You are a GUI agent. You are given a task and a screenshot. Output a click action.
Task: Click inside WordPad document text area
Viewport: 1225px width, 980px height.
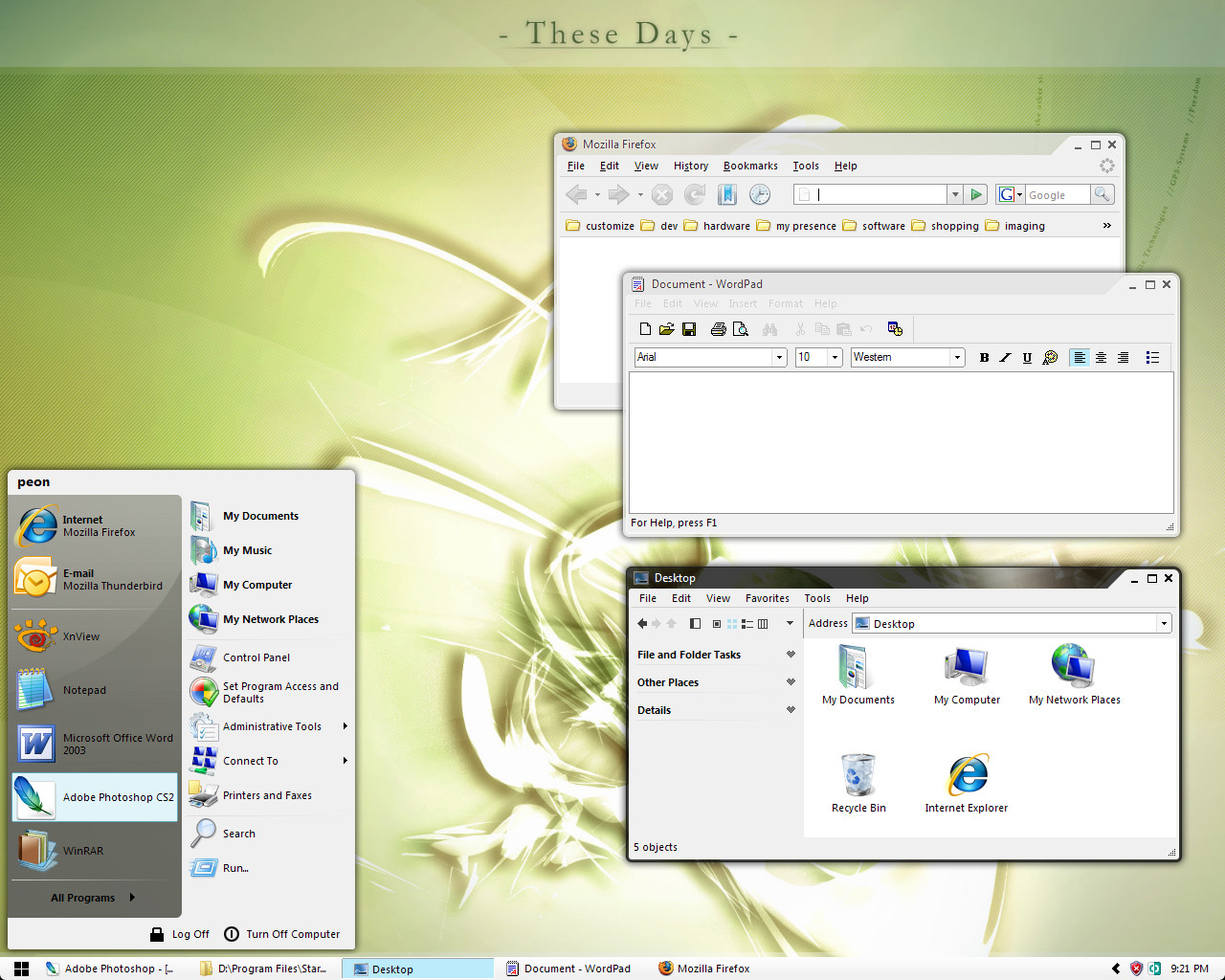(x=901, y=442)
